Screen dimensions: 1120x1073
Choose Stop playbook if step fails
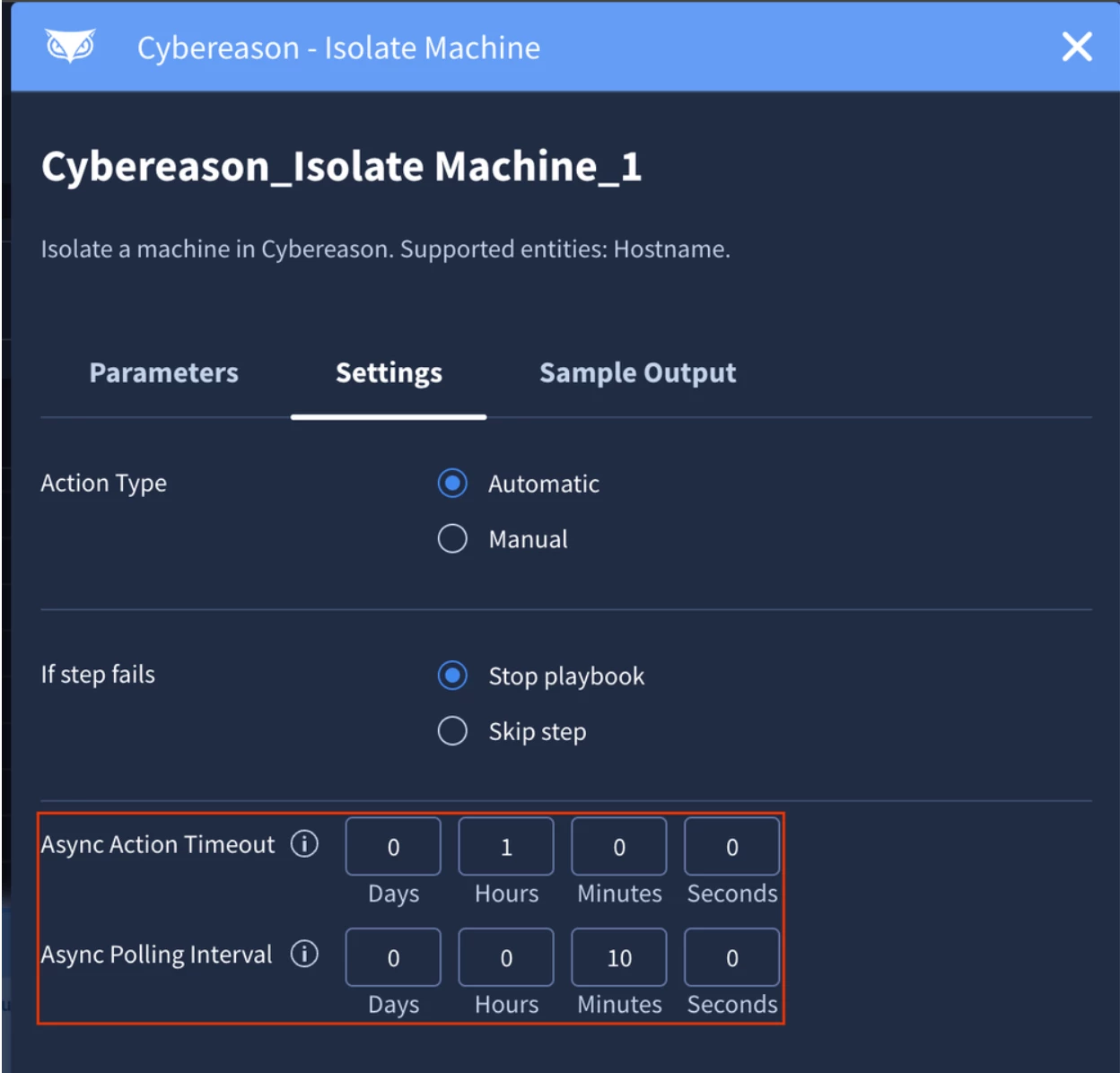pyautogui.click(x=452, y=676)
